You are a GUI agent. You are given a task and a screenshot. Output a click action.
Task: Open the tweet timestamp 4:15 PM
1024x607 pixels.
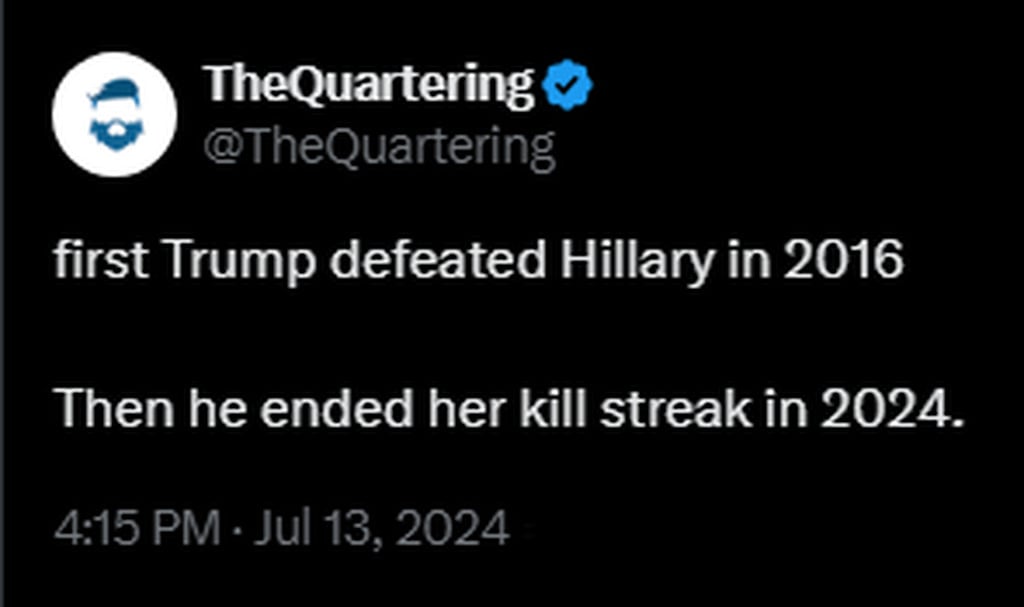pyautogui.click(x=136, y=528)
